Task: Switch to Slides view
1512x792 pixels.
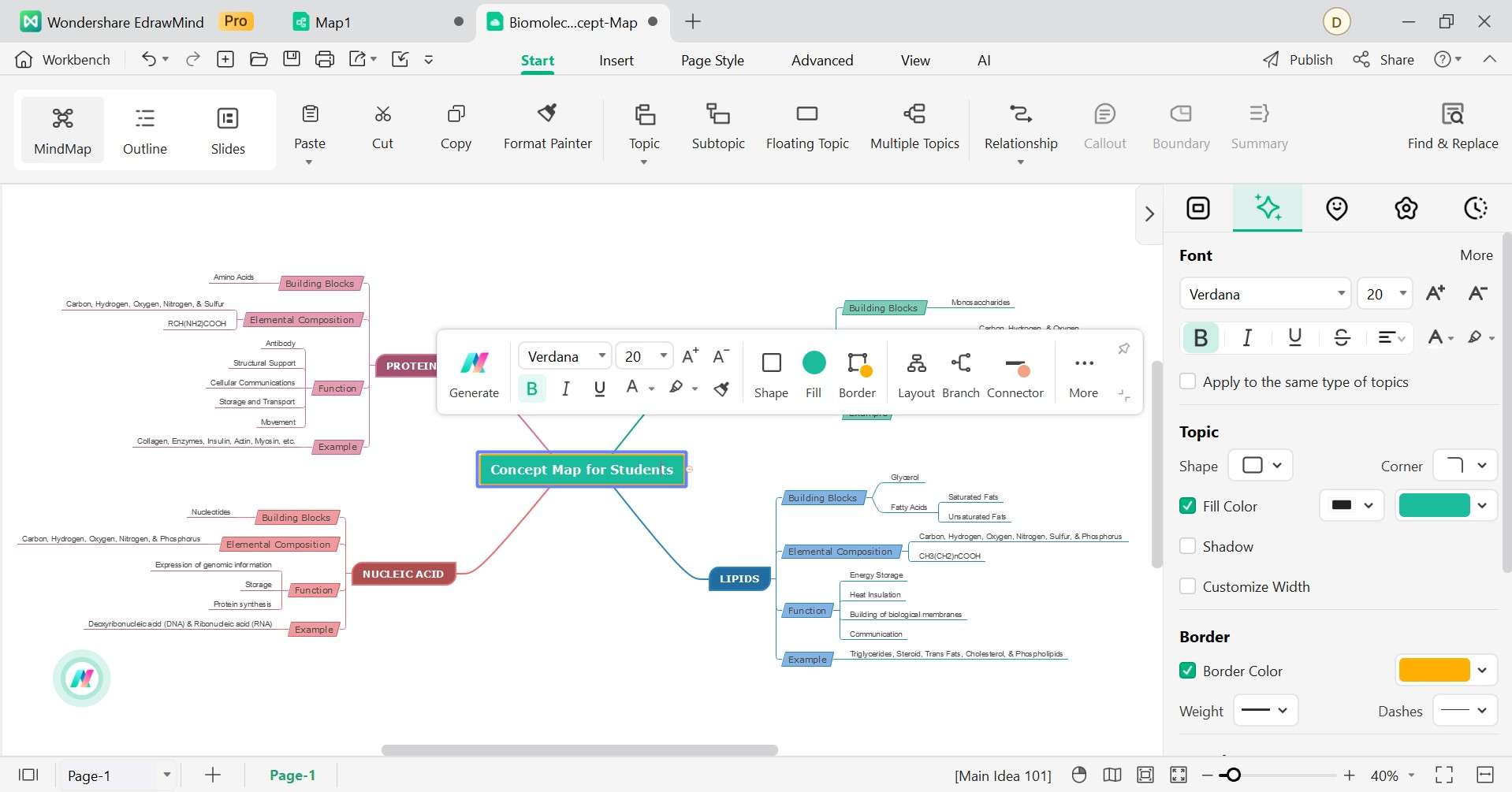Action: [x=228, y=130]
